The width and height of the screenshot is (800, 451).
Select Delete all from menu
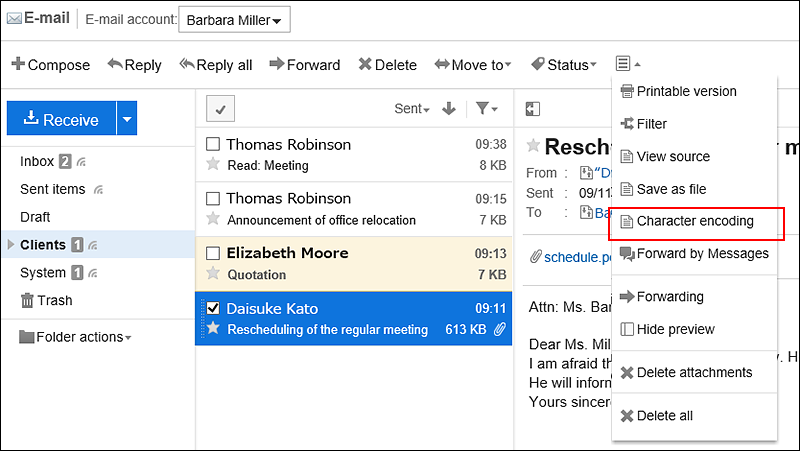(x=694, y=416)
